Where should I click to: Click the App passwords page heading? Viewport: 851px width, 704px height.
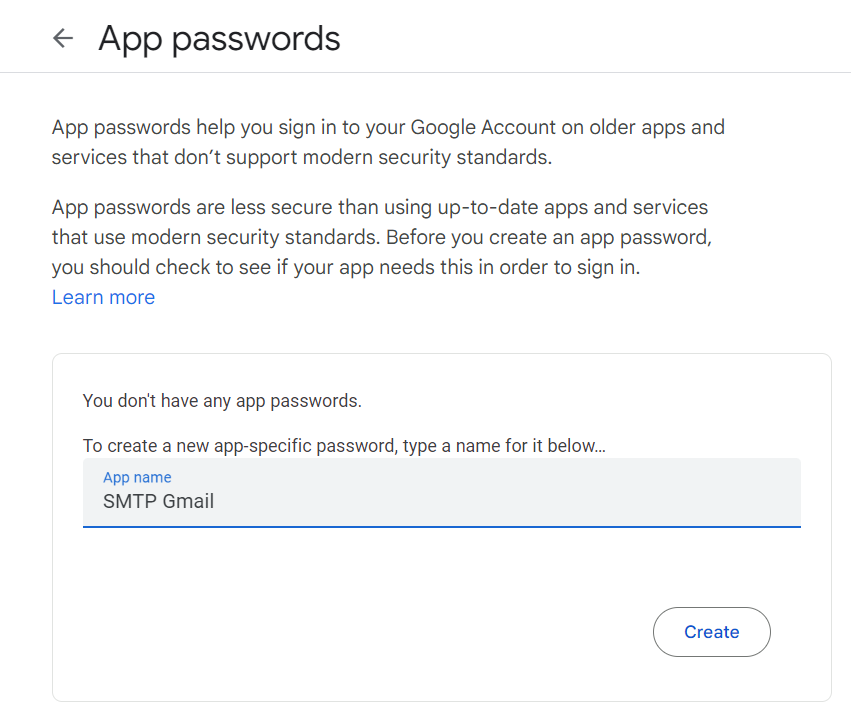coord(219,38)
